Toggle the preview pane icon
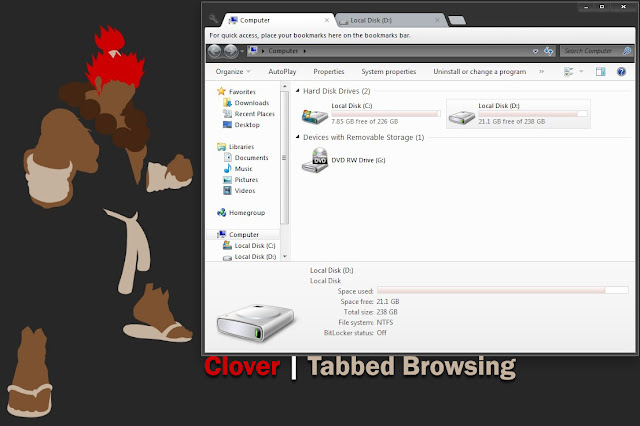This screenshot has width=640, height=426. 600,72
